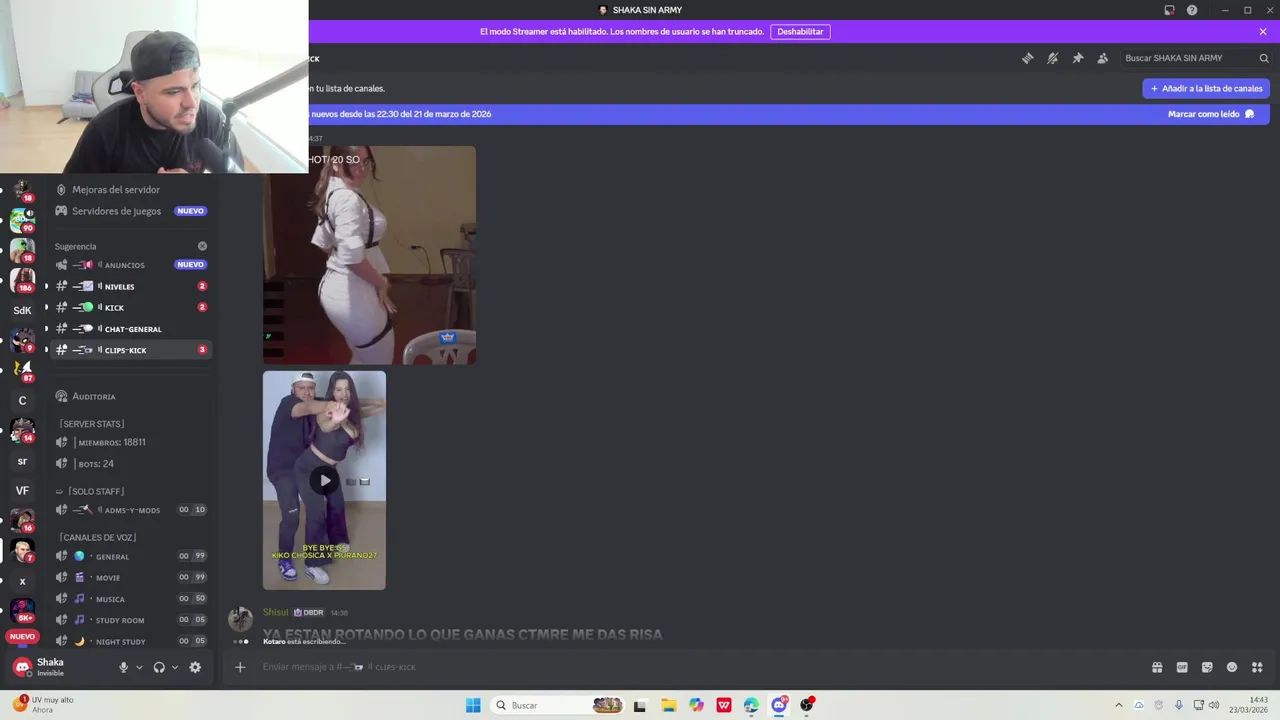Image resolution: width=1280 pixels, height=720 pixels.
Task: Join the NIGHT STUDY voice channel
Action: (x=133, y=641)
